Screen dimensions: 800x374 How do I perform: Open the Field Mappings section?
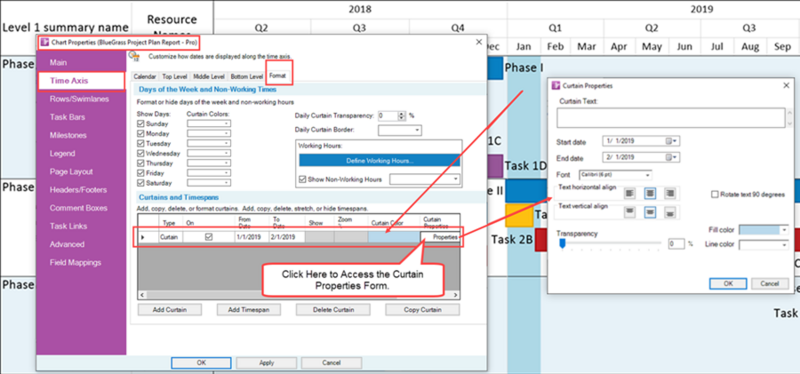(x=76, y=263)
